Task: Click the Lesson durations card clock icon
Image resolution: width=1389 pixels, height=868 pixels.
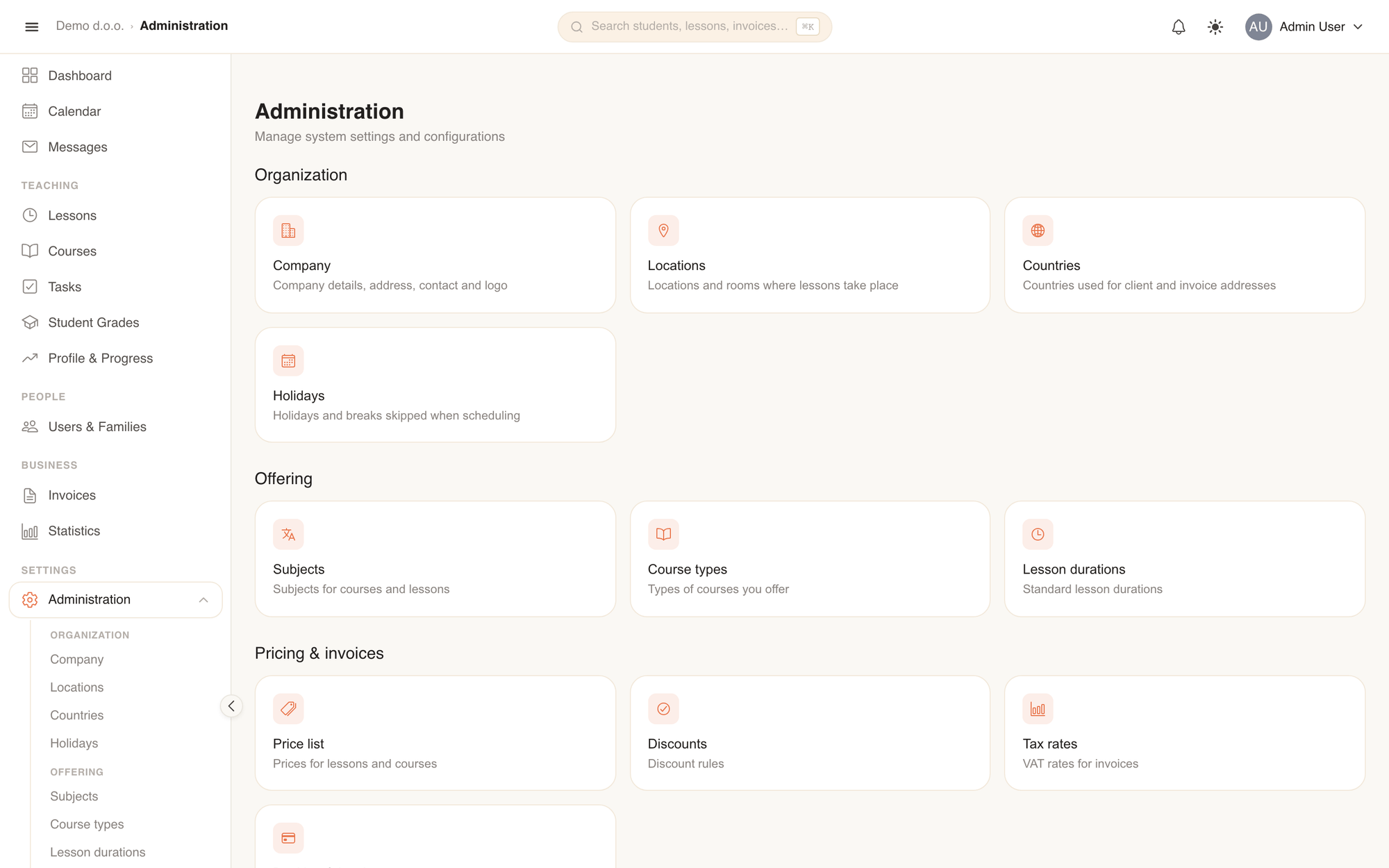Action: click(x=1038, y=535)
